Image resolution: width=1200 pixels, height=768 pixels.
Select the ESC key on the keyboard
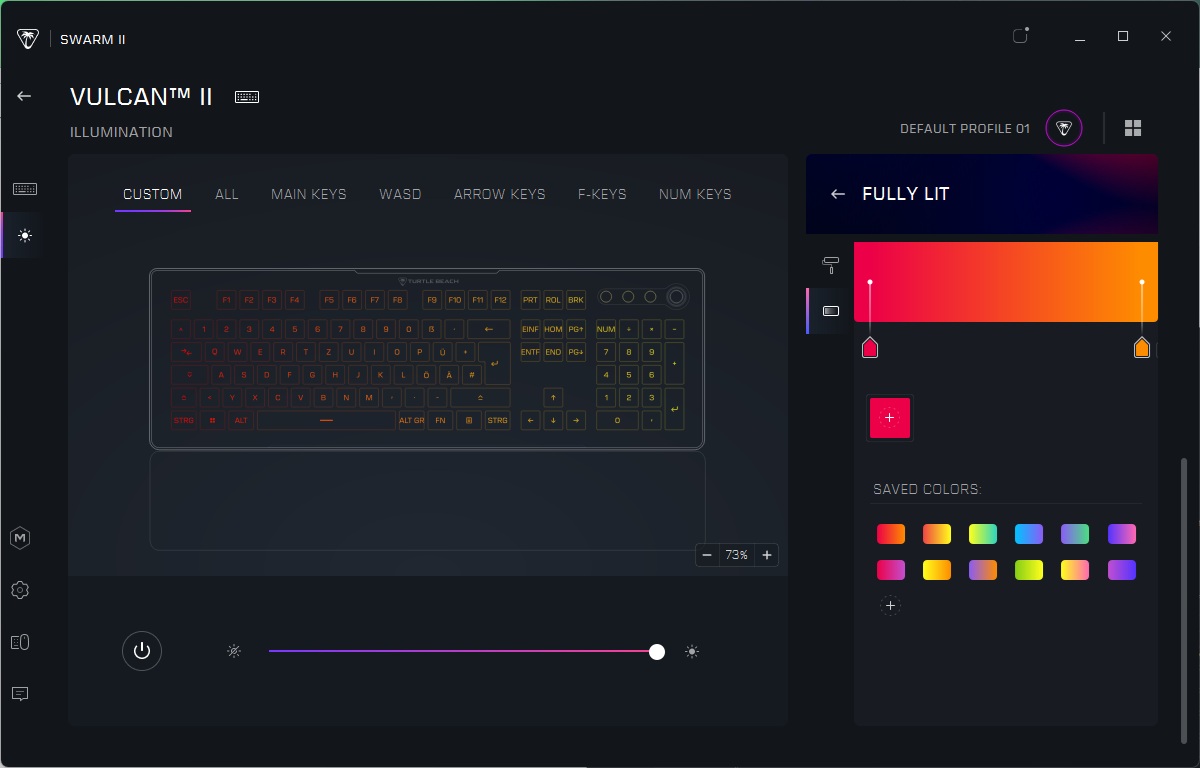[x=180, y=299]
